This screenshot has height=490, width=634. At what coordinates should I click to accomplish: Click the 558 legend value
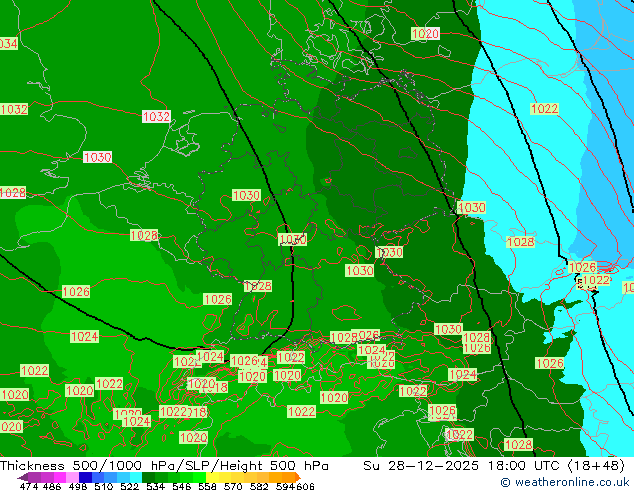click(x=207, y=486)
